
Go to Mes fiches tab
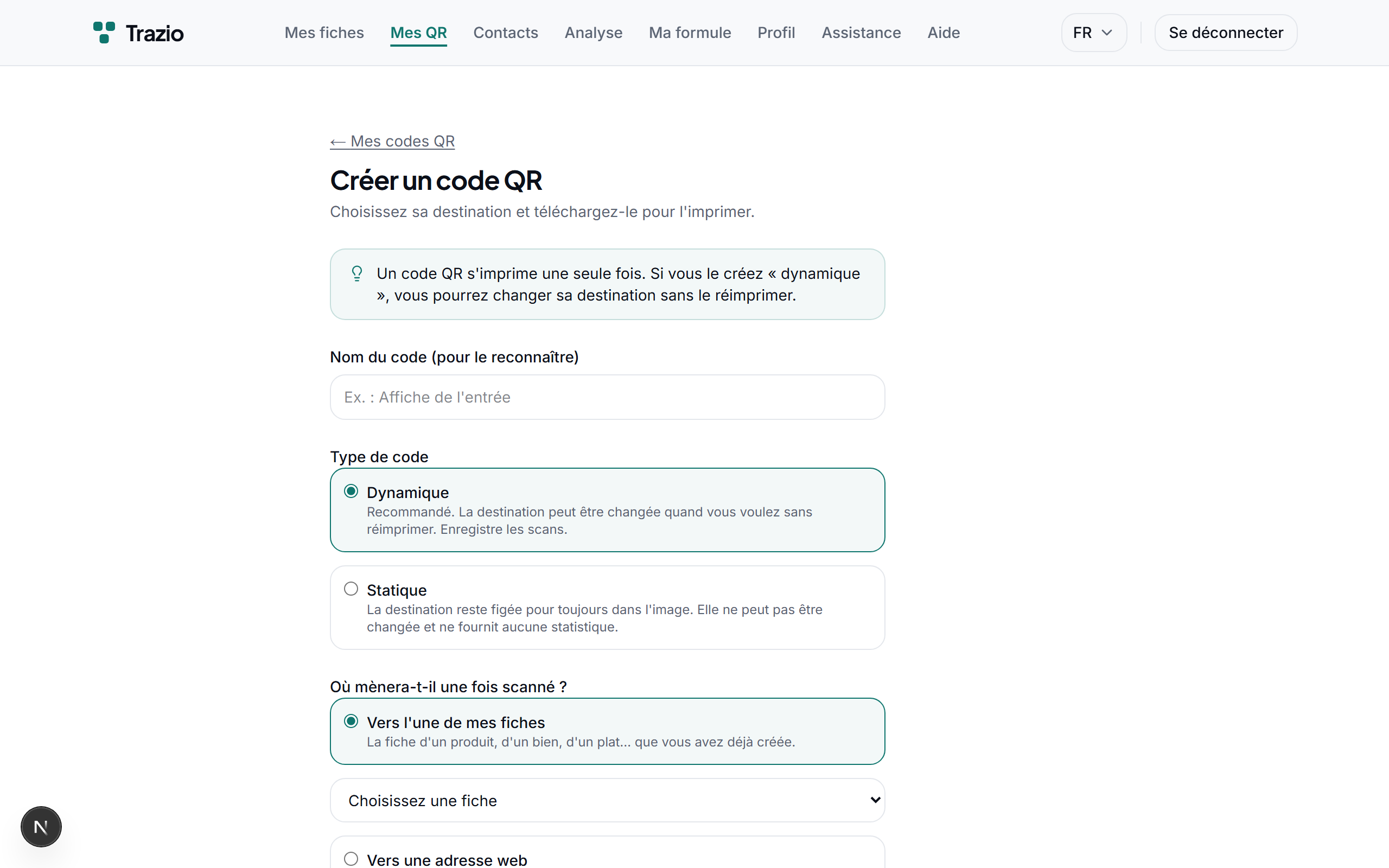324,33
